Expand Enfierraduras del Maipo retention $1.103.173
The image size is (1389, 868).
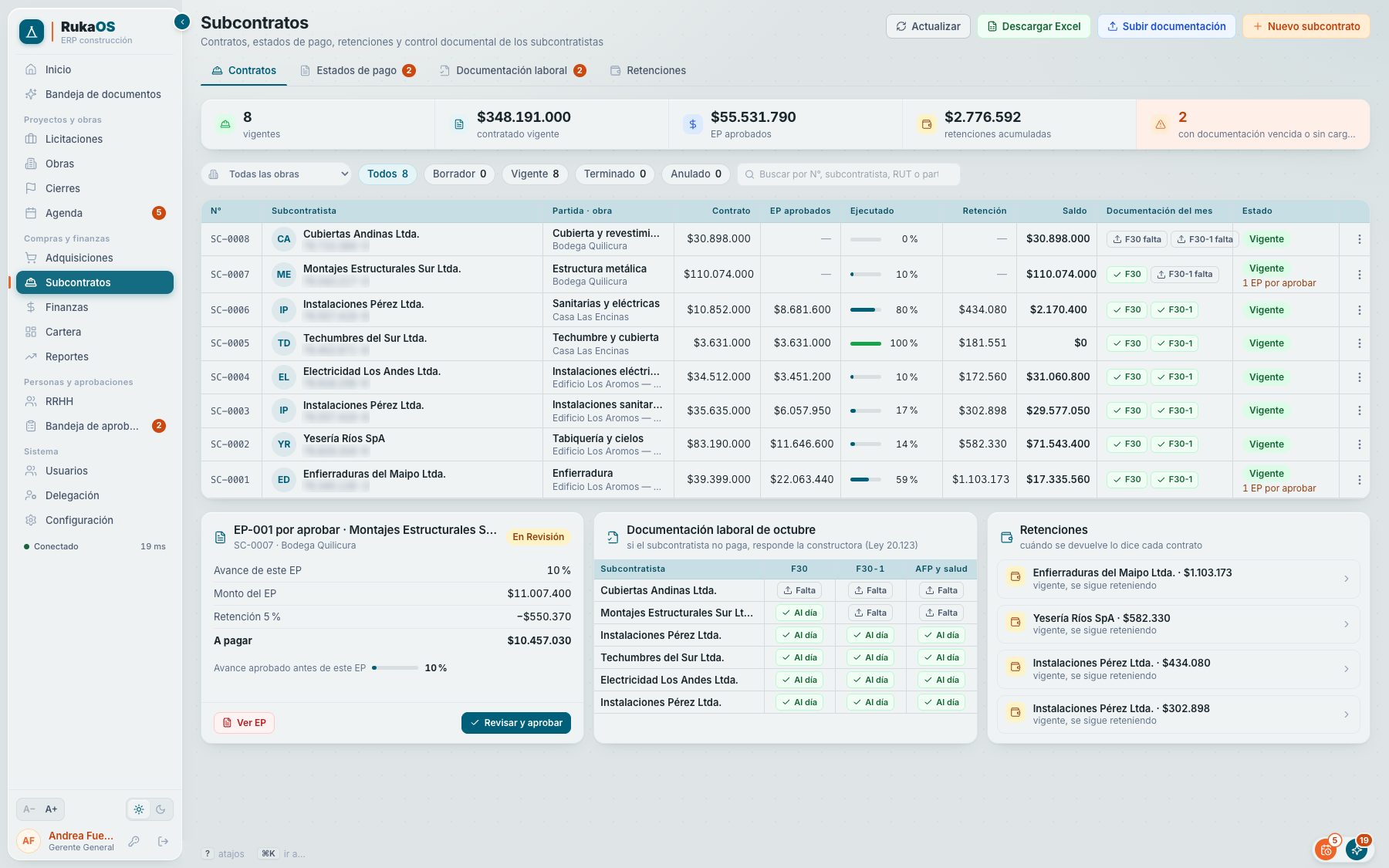point(1178,579)
